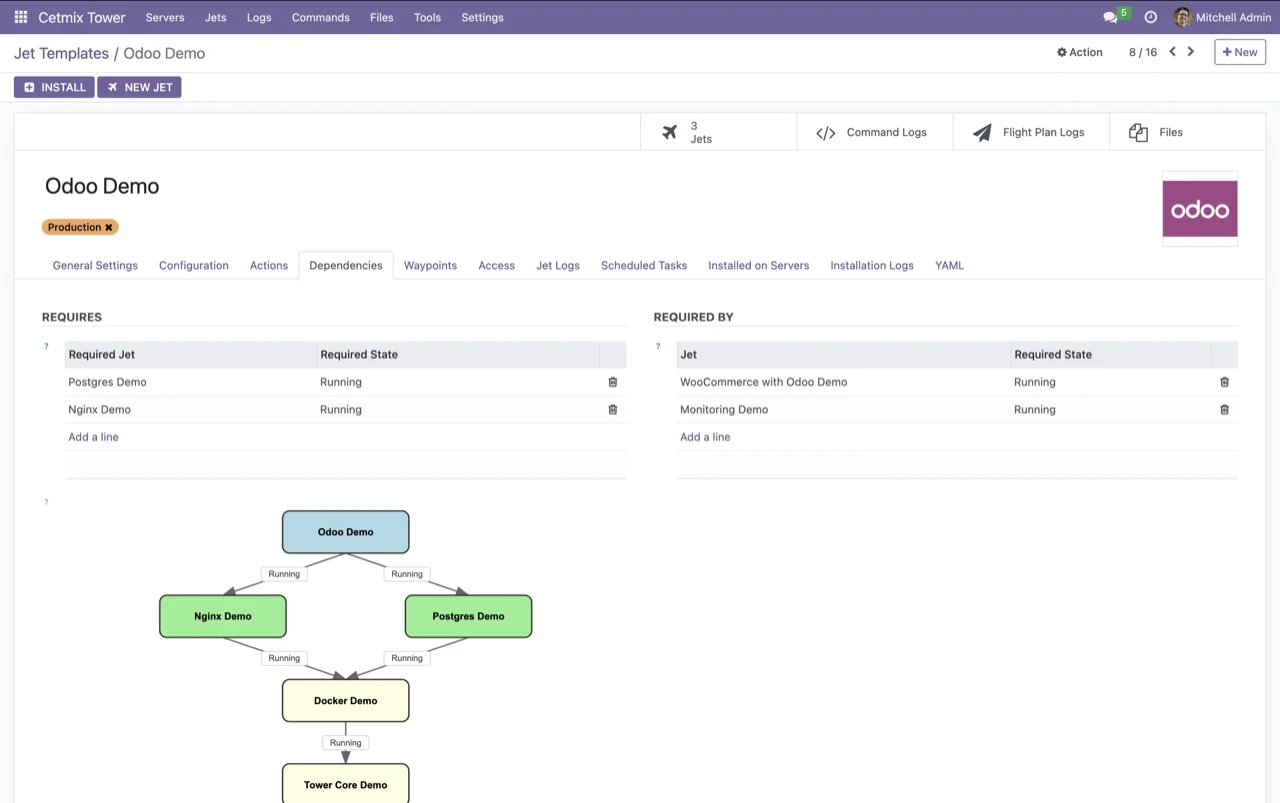Remove the Production tag
The image size is (1280, 803).
[x=108, y=227]
